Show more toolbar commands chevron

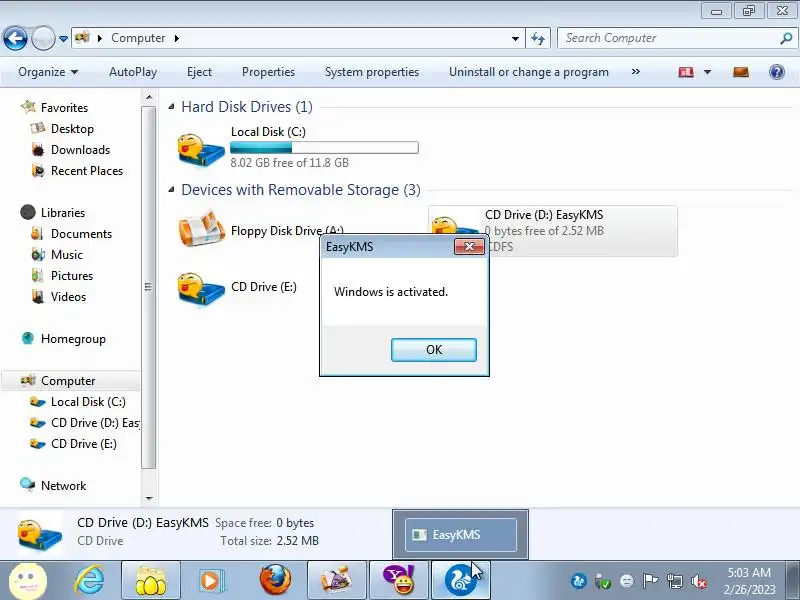coord(636,72)
